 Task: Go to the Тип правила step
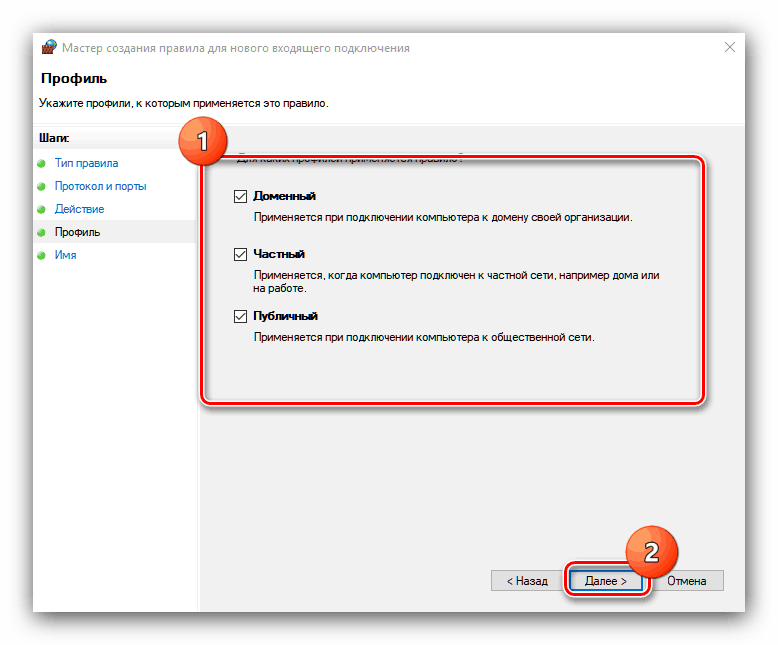[86, 163]
